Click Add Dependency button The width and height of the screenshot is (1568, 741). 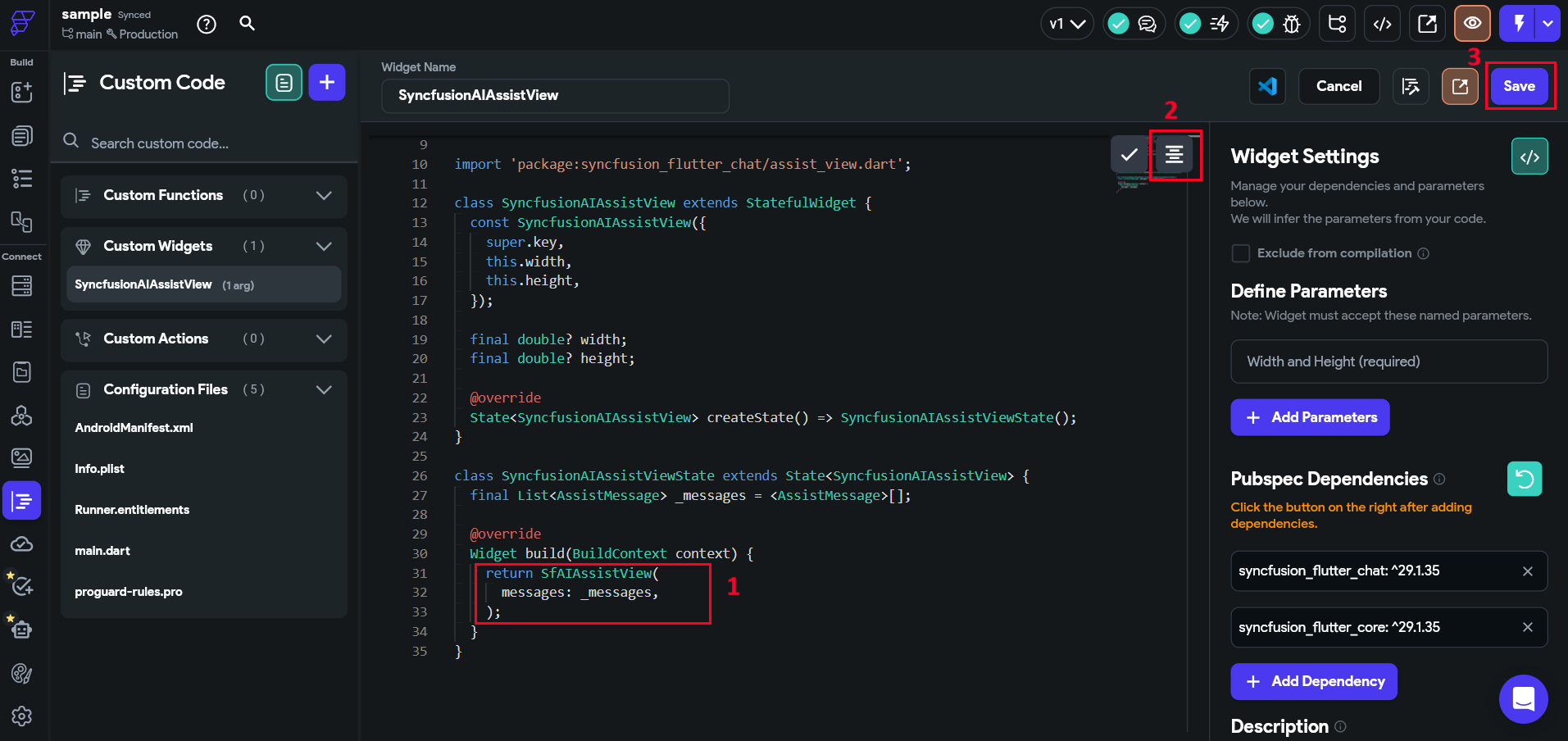[x=1313, y=681]
